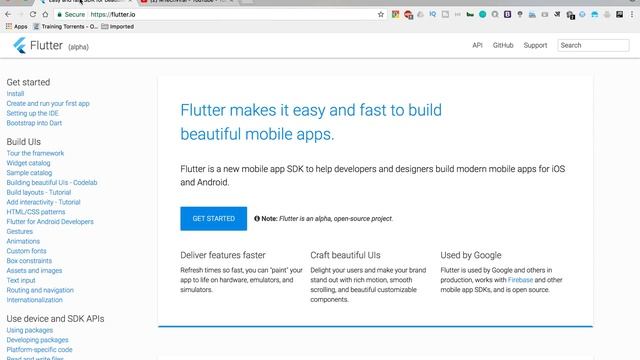
Task: Open Add interactivity - Tutorial link
Action: (x=43, y=202)
